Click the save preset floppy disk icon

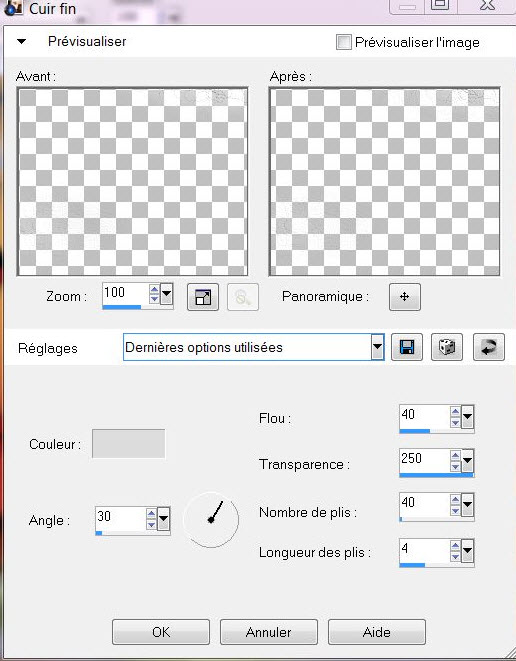coord(407,347)
